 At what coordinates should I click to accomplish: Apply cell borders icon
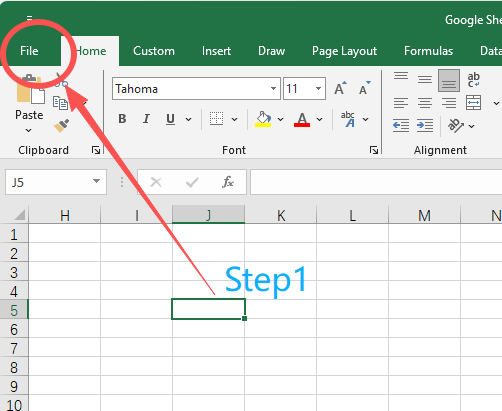216,119
